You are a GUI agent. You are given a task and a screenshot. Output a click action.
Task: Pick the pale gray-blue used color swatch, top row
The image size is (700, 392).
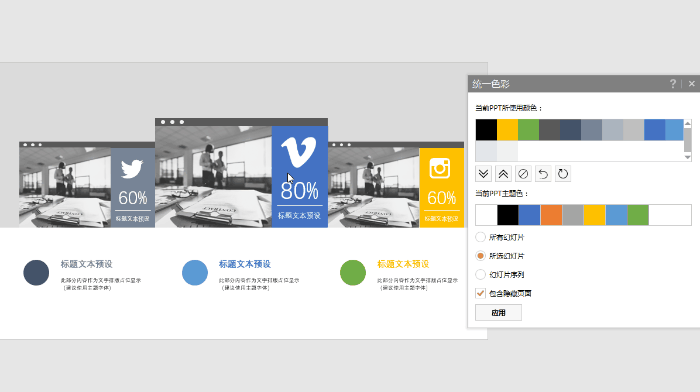point(612,129)
